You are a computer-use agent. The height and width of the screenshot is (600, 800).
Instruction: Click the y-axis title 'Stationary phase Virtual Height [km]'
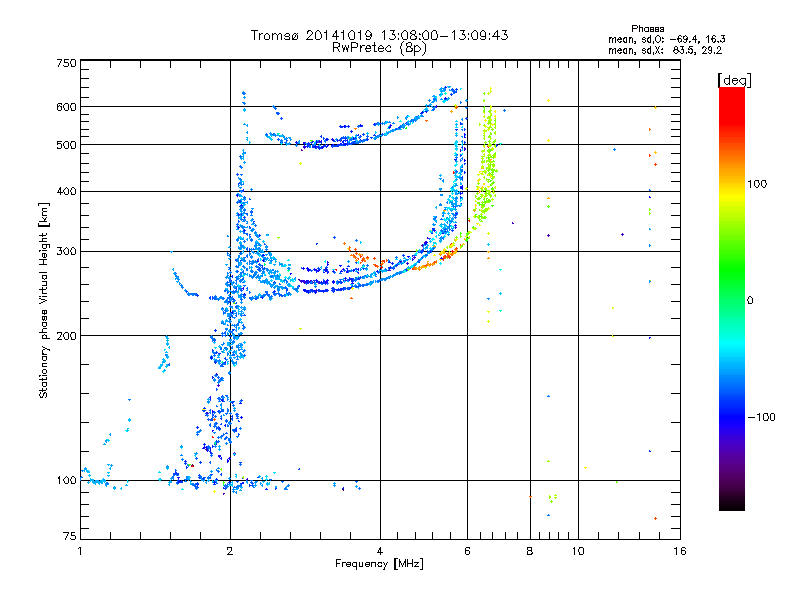click(43, 300)
